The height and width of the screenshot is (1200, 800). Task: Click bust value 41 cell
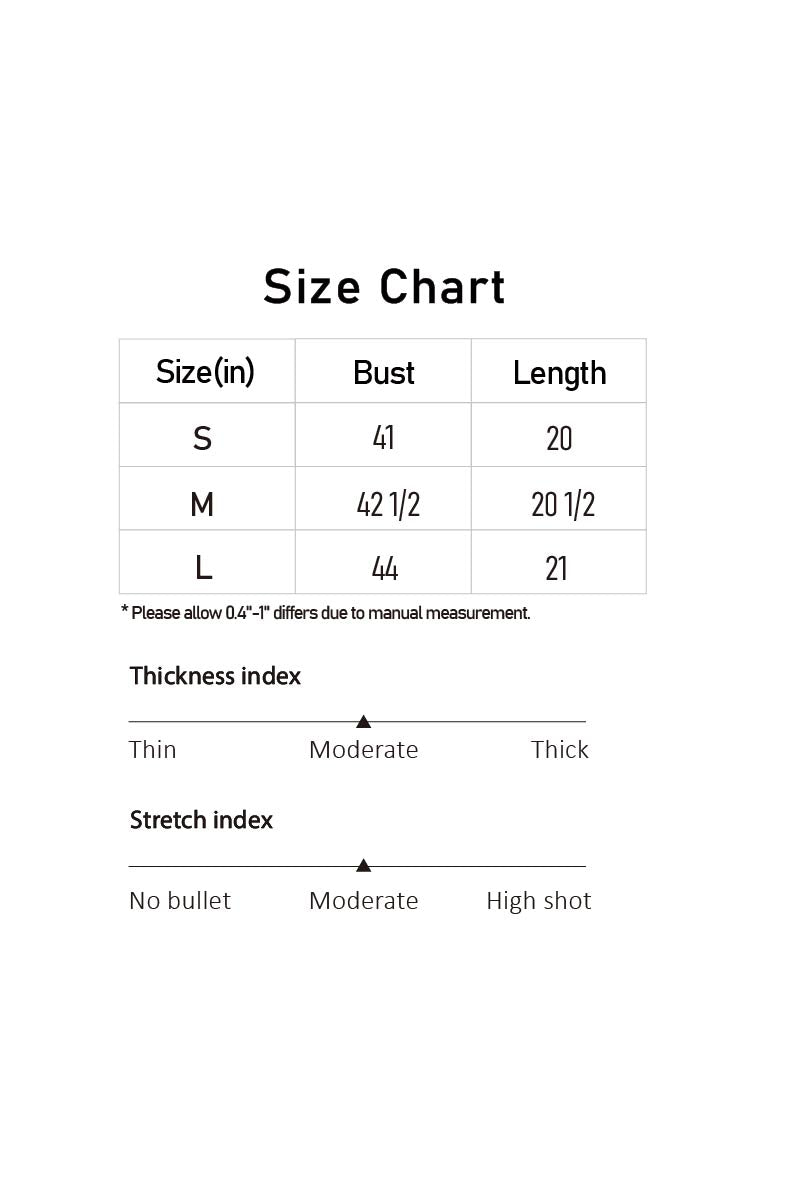383,435
